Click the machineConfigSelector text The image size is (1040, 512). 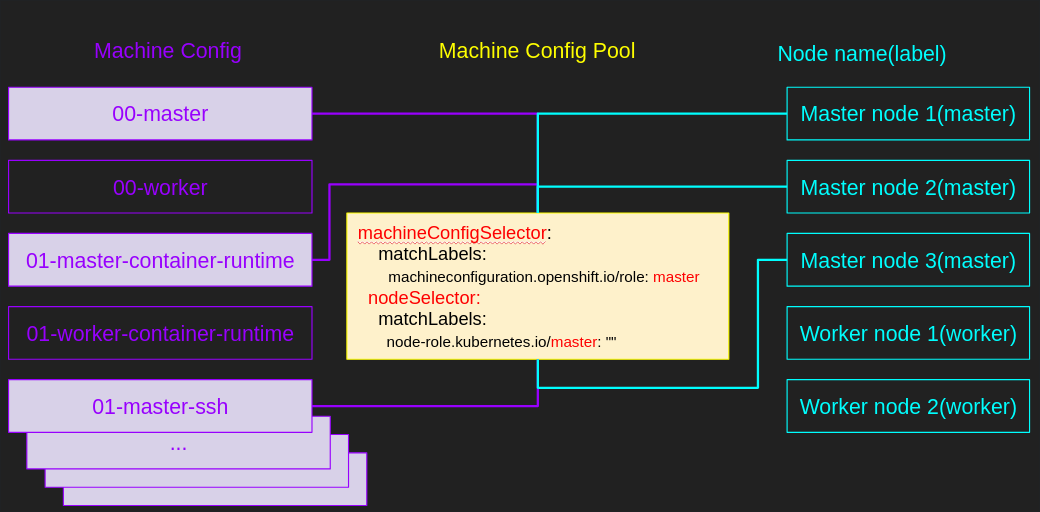coord(452,233)
